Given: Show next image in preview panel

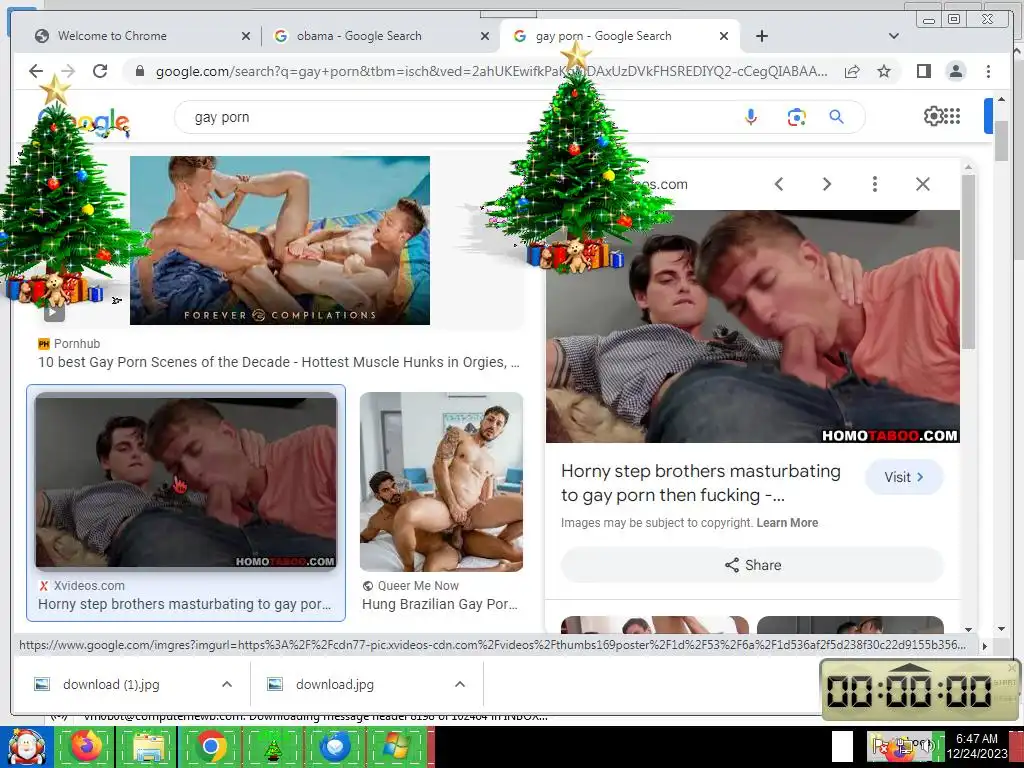Looking at the screenshot, I should click(x=827, y=184).
